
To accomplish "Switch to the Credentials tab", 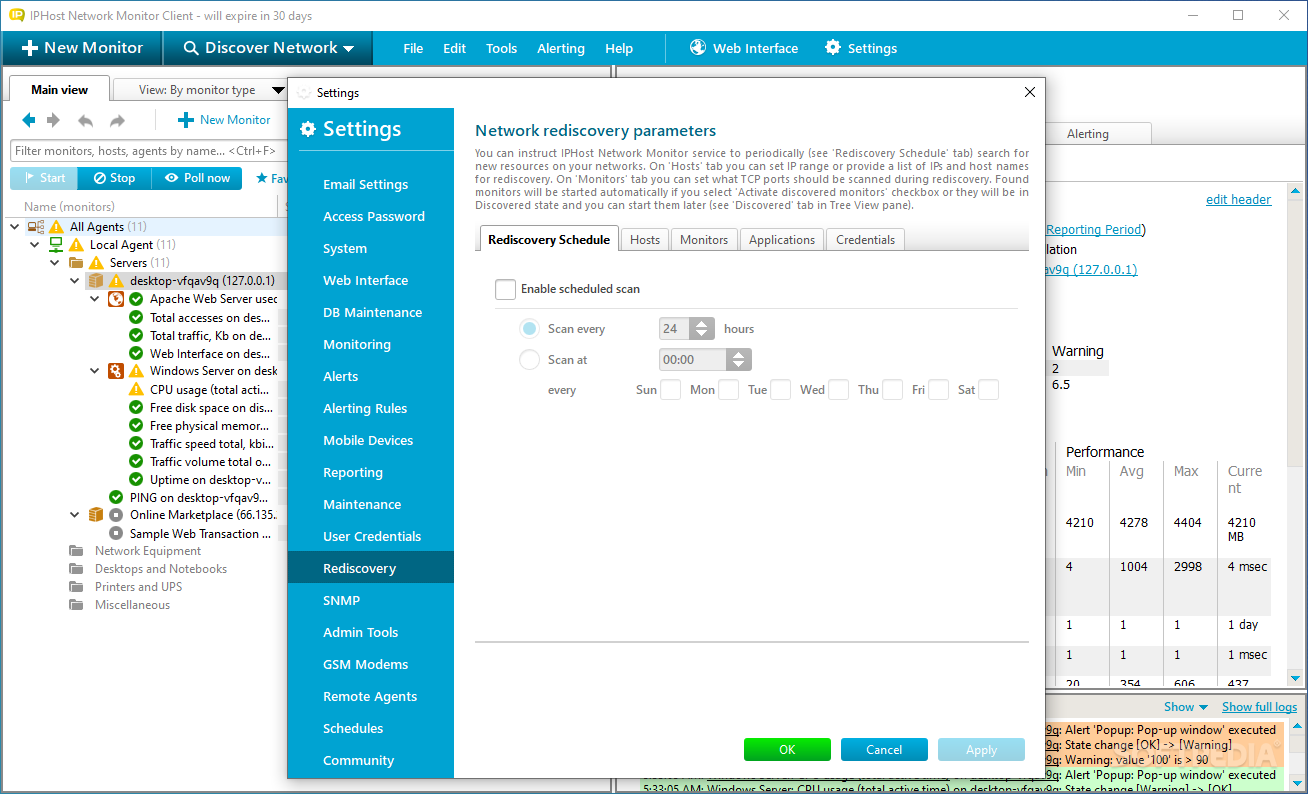I will (x=866, y=240).
